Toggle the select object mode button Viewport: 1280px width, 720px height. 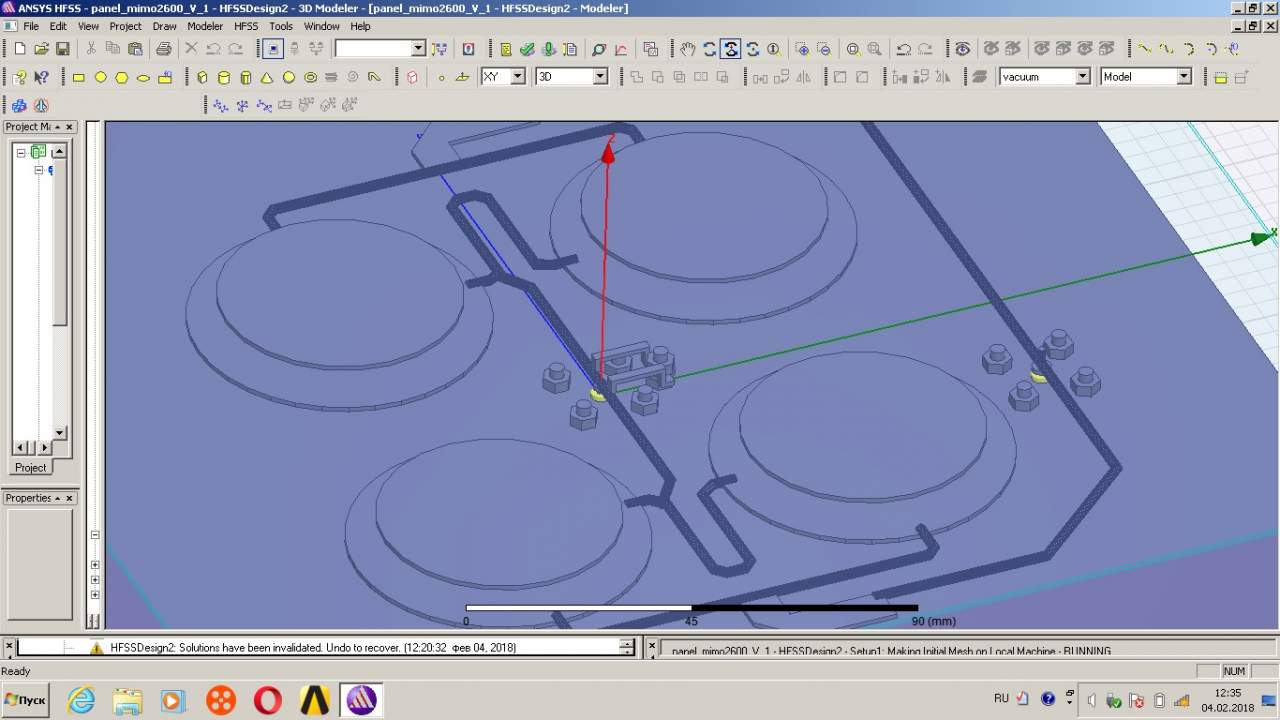pos(273,49)
